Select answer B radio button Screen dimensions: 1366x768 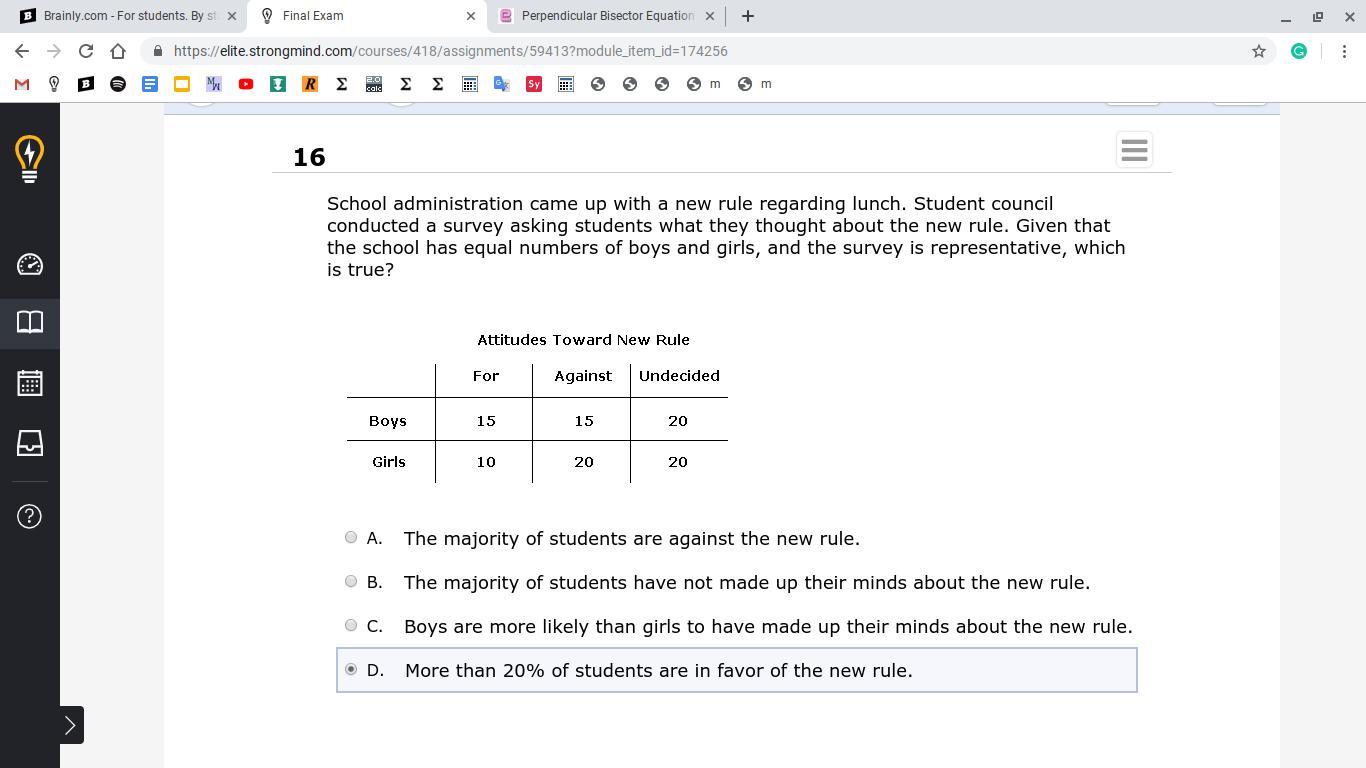(x=351, y=582)
